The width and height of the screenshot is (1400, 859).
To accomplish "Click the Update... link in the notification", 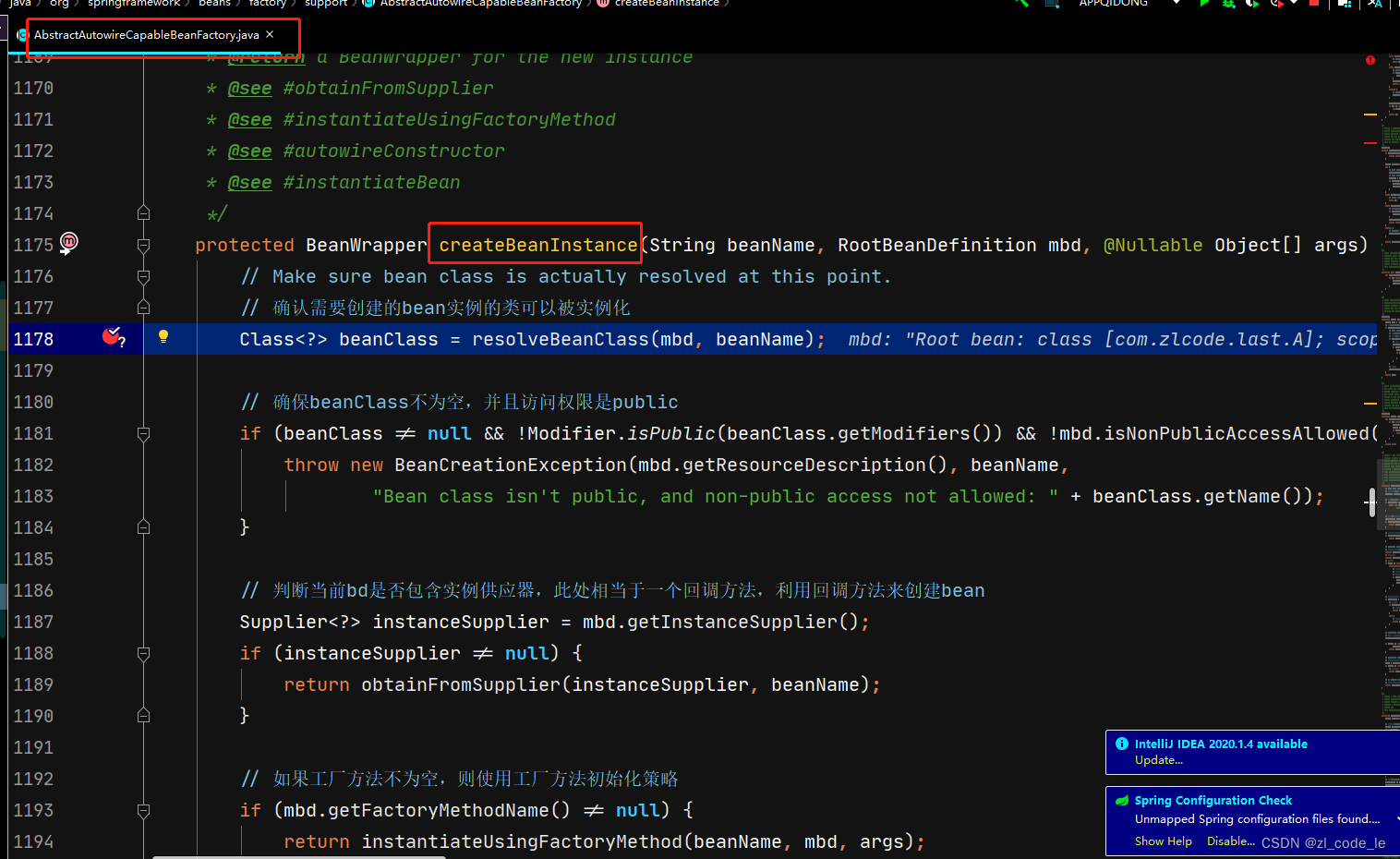I will [1158, 760].
